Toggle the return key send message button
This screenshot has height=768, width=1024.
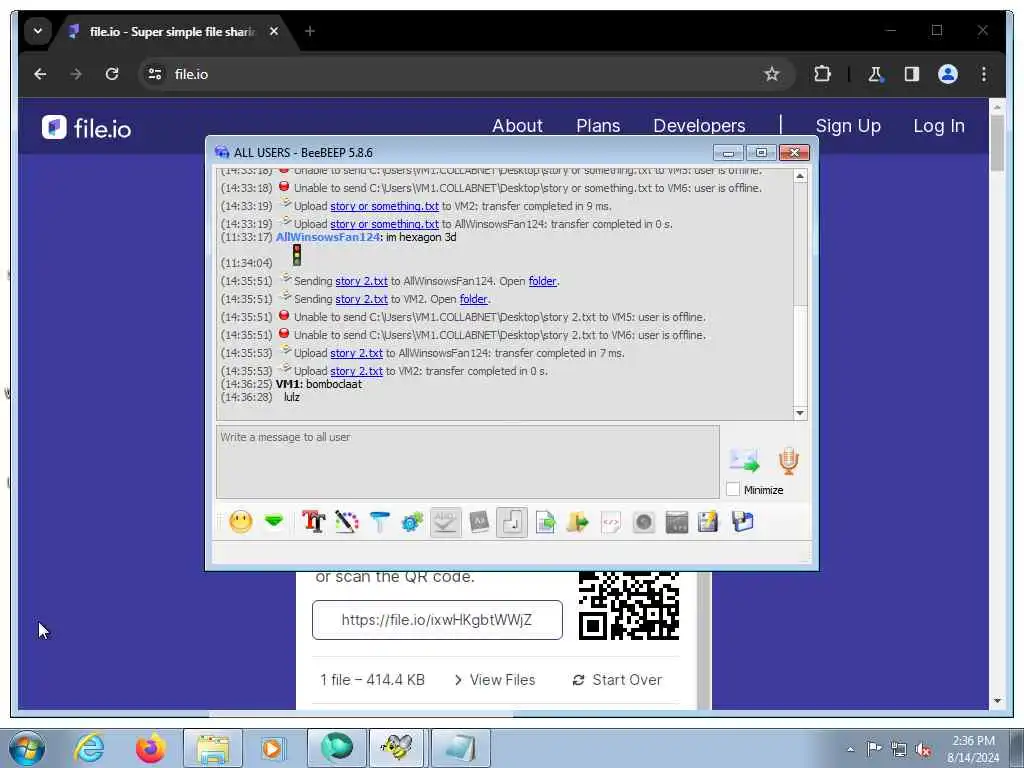pyautogui.click(x=512, y=522)
